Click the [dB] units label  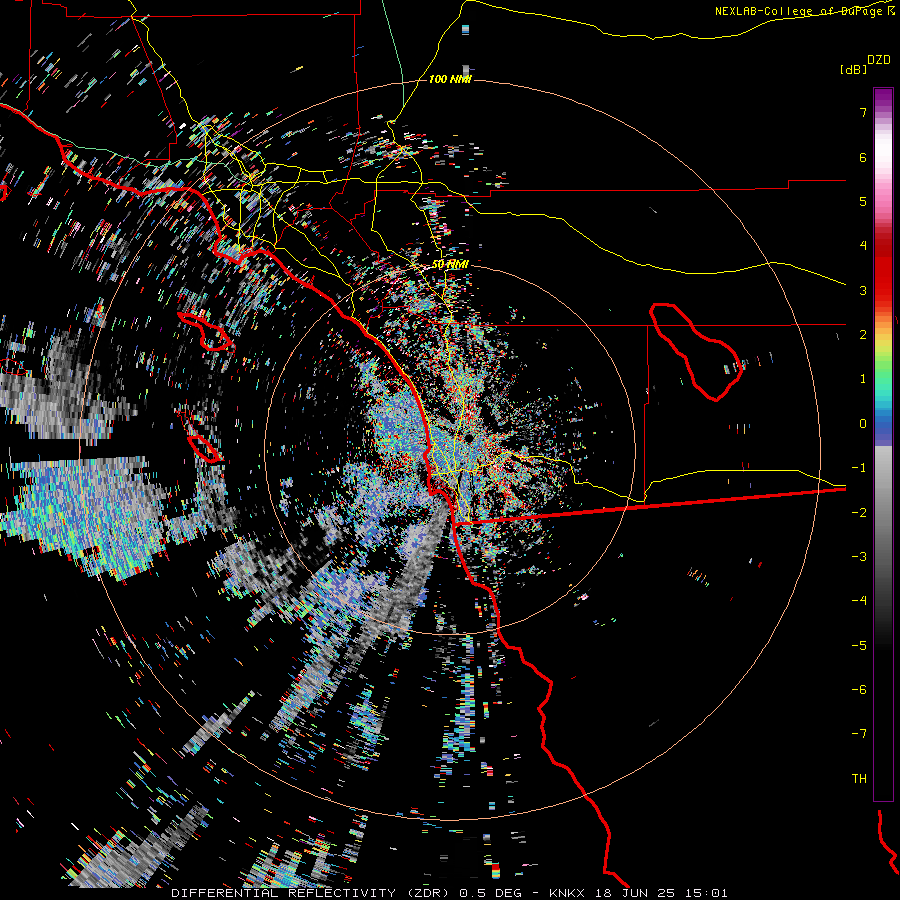click(853, 69)
